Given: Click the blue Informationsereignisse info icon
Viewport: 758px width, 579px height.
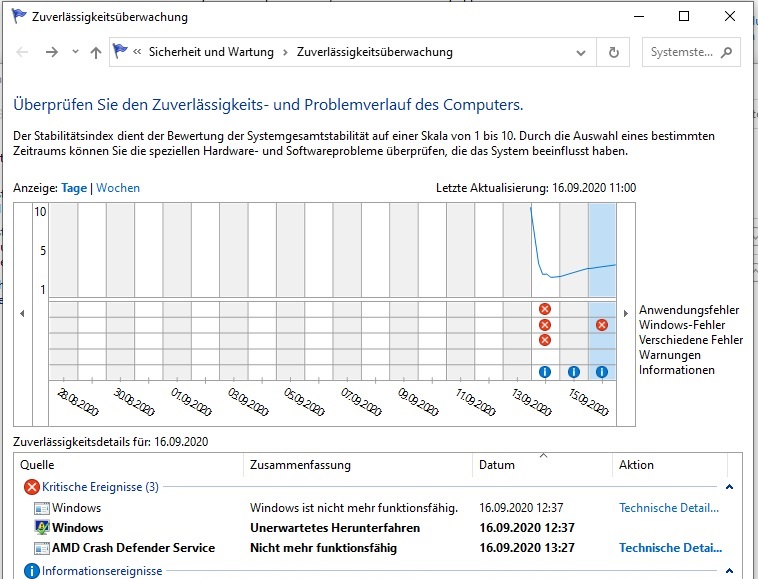Looking at the screenshot, I should [31, 571].
